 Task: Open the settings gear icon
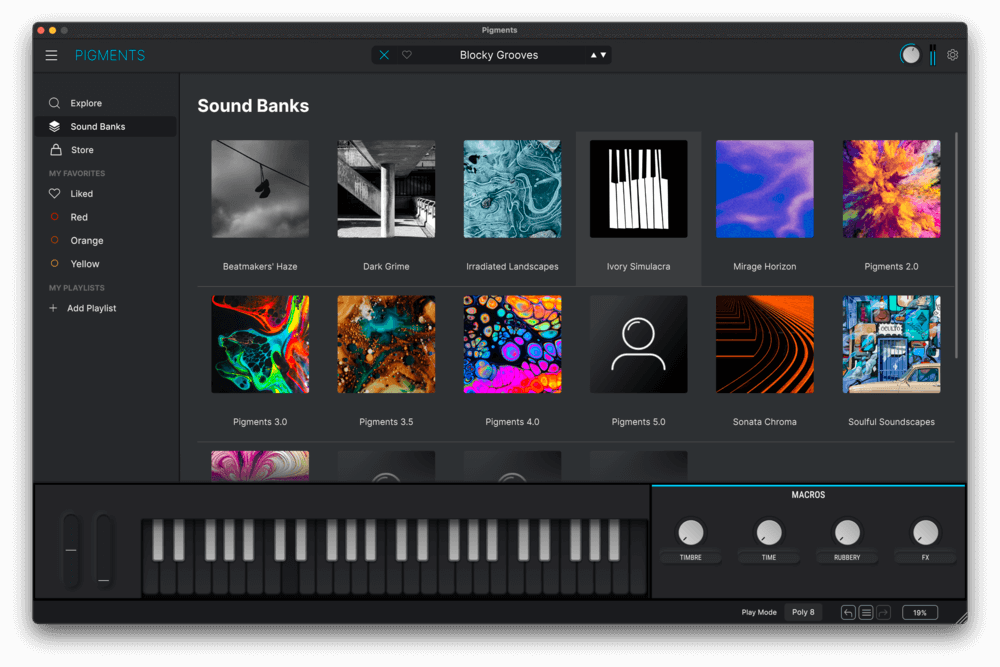tap(952, 55)
